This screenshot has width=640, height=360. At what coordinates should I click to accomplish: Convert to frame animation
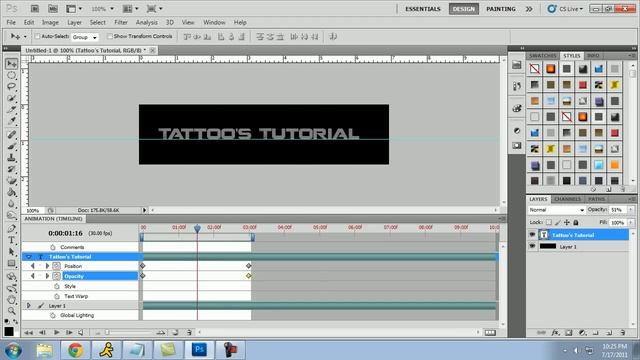pyautogui.click(x=490, y=333)
